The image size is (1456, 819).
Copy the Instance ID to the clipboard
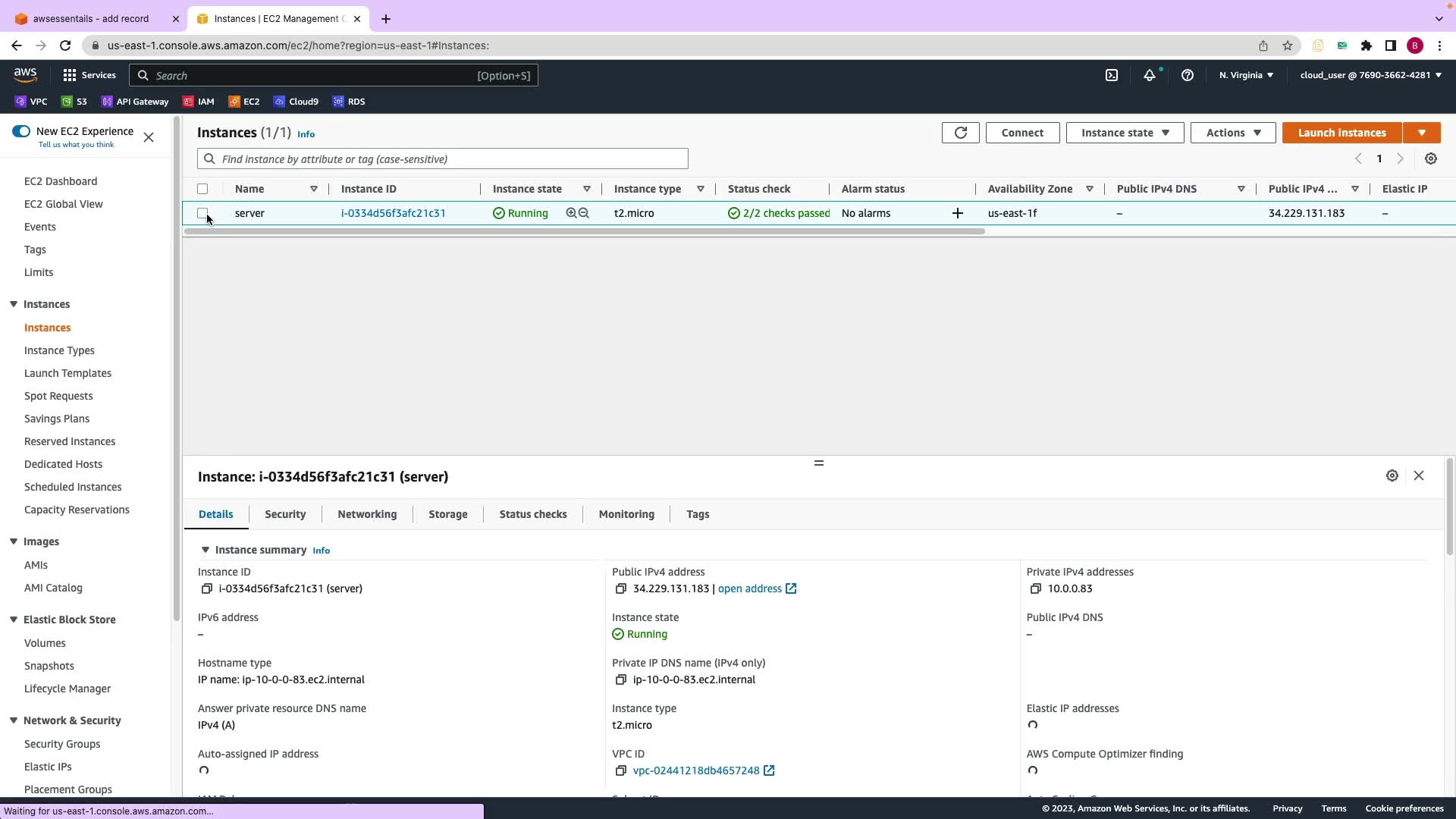coord(206,589)
